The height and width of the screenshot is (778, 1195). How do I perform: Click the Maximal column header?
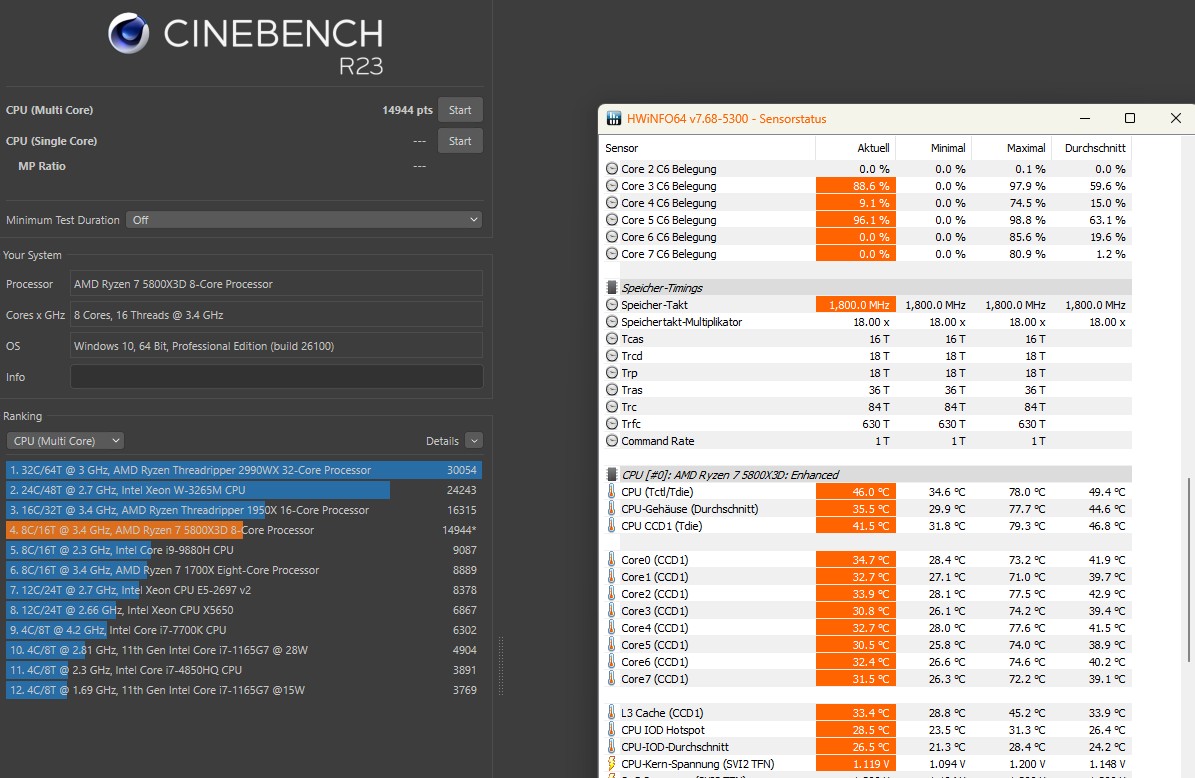coord(1012,148)
